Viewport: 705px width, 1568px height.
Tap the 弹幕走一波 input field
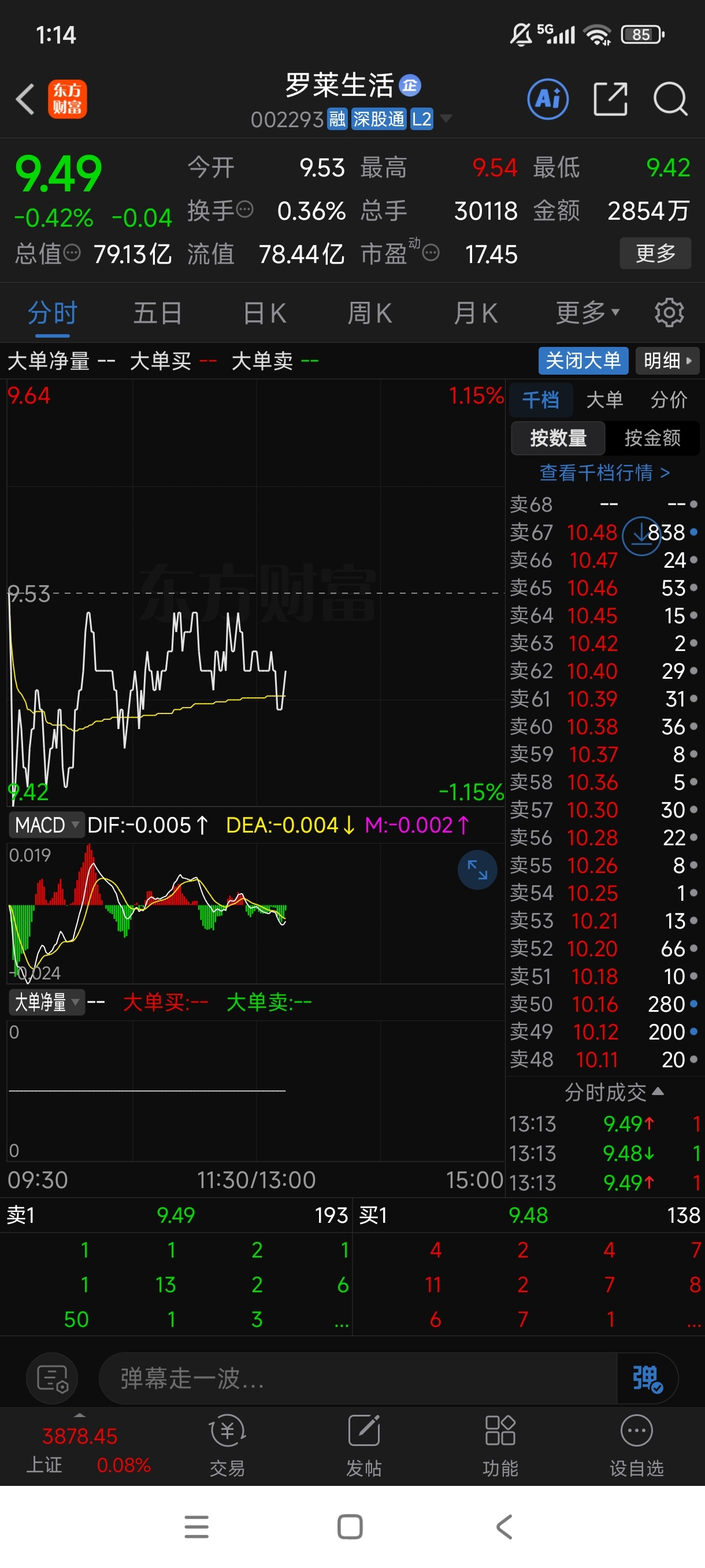point(359,1379)
